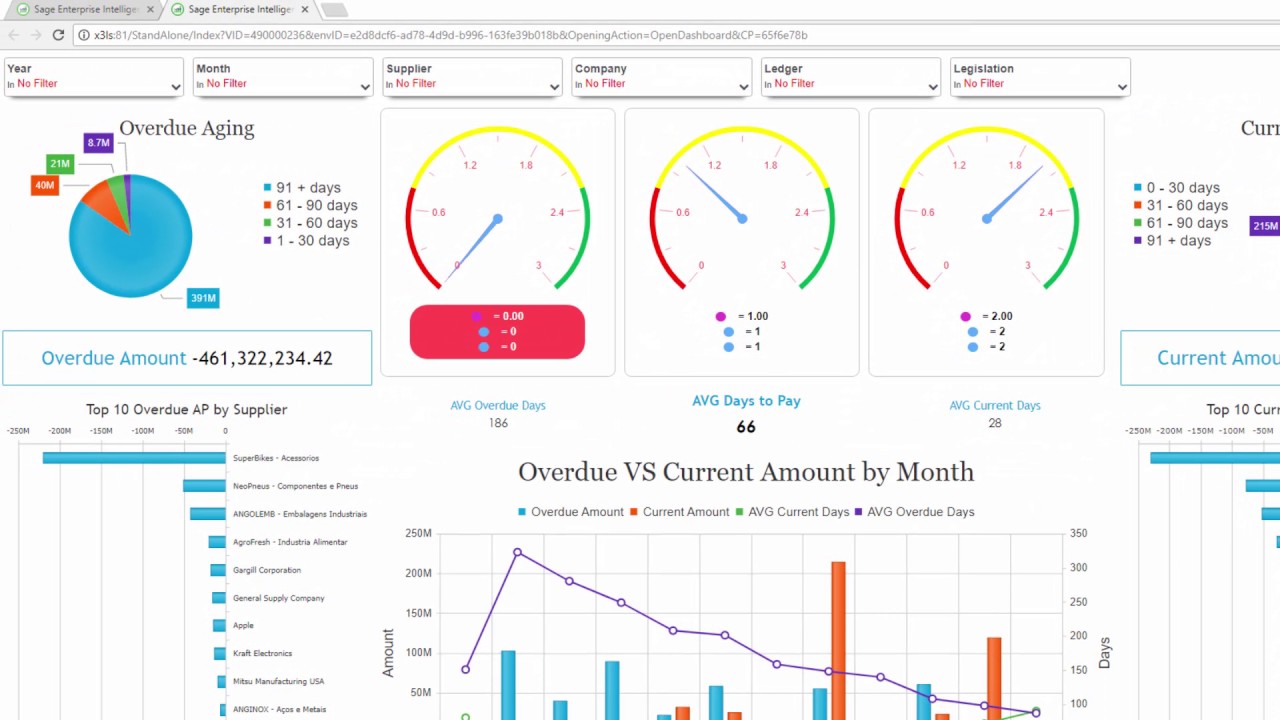1280x720 pixels.
Task: Click the site info icon in the address bar
Action: coord(83,35)
